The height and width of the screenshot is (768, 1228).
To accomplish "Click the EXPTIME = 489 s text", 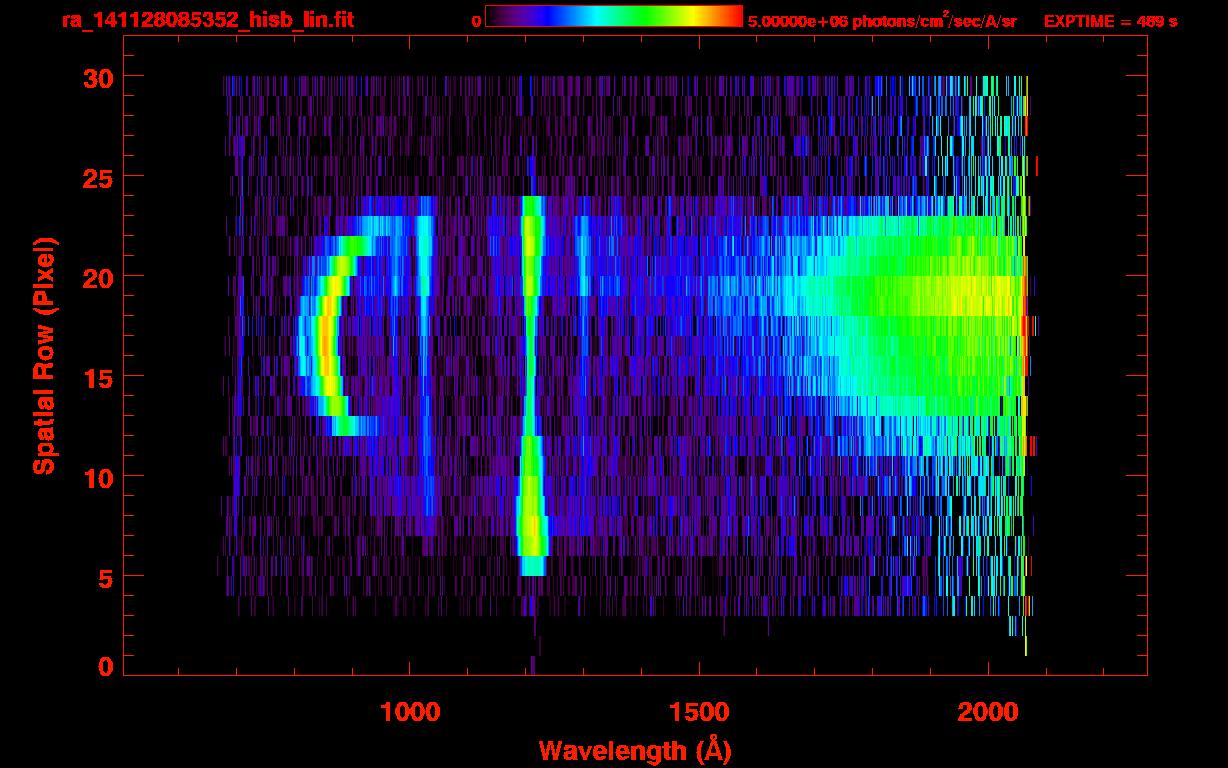I will pyautogui.click(x=1110, y=21).
